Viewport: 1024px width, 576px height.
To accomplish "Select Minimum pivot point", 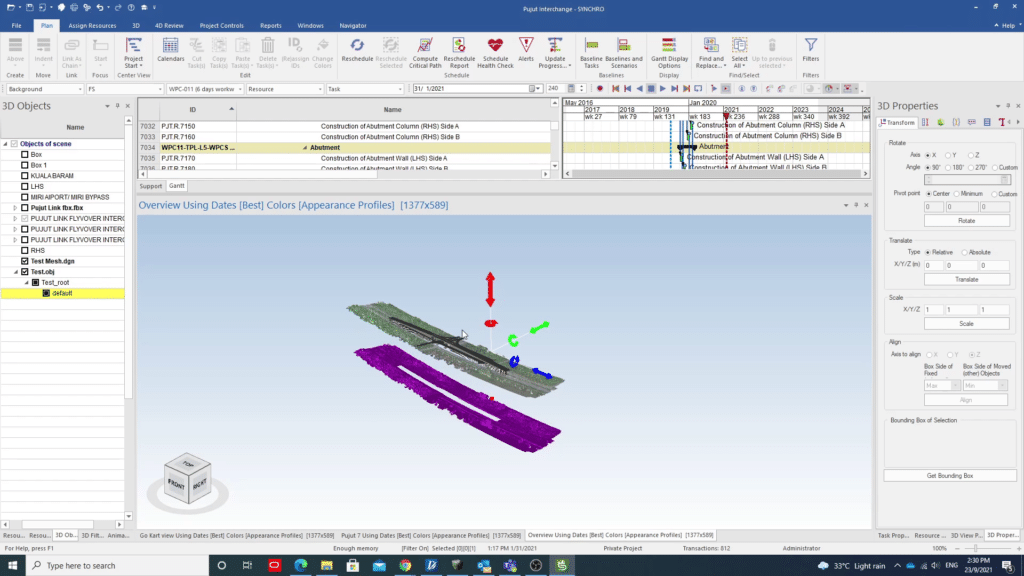I will (x=957, y=194).
